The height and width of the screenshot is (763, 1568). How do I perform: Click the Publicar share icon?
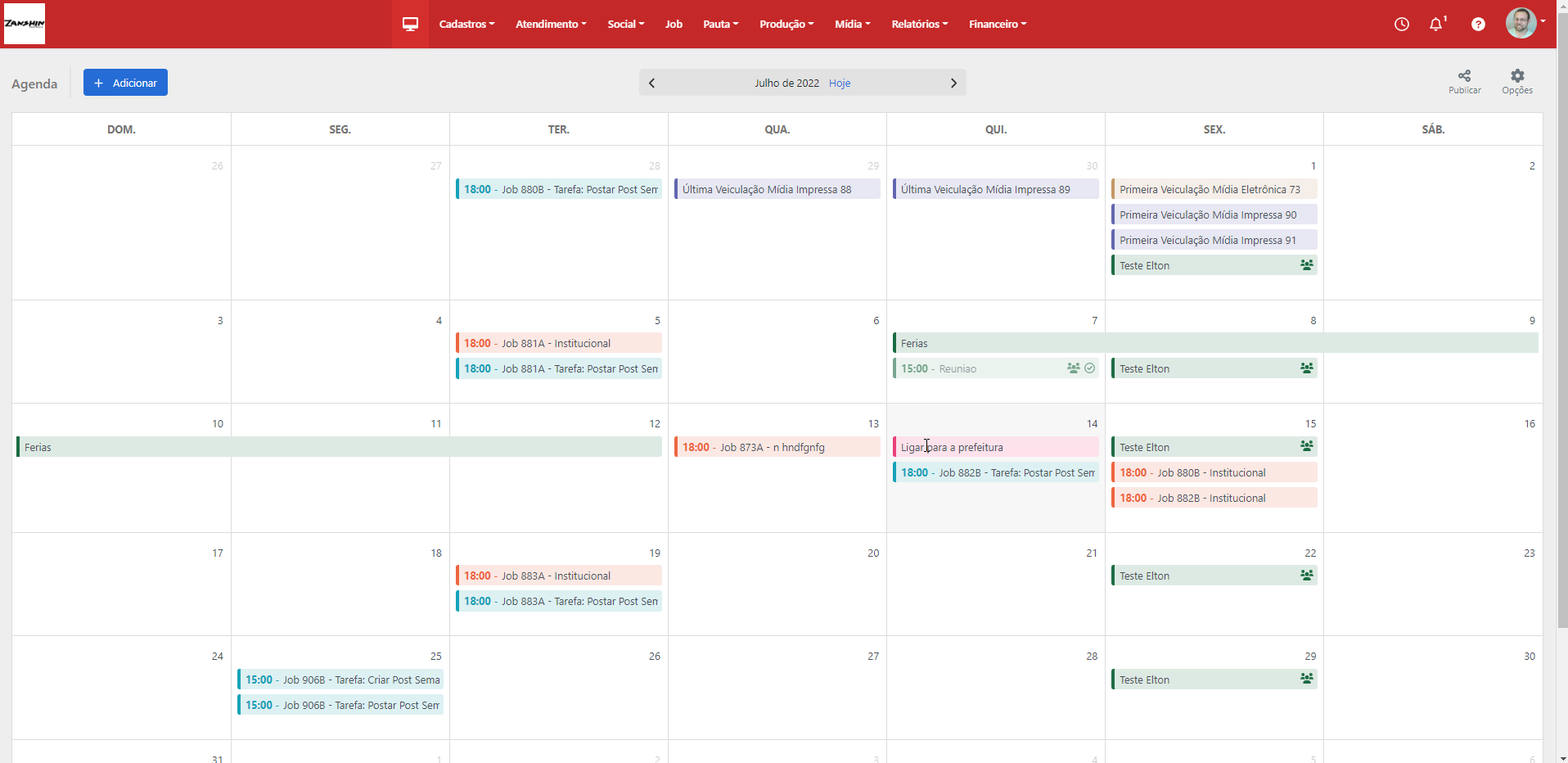pyautogui.click(x=1464, y=76)
